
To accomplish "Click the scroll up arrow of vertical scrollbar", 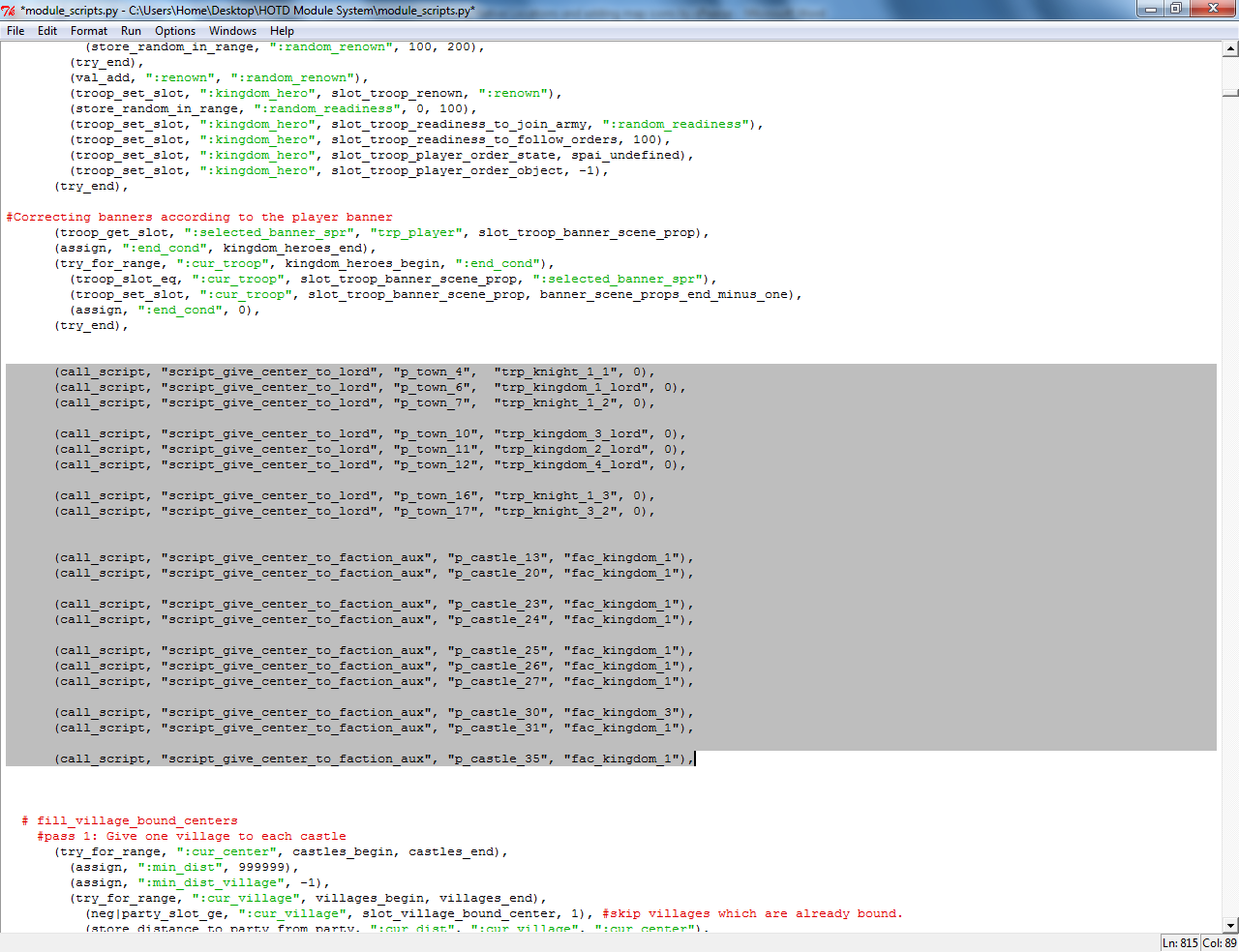I will (x=1230, y=48).
